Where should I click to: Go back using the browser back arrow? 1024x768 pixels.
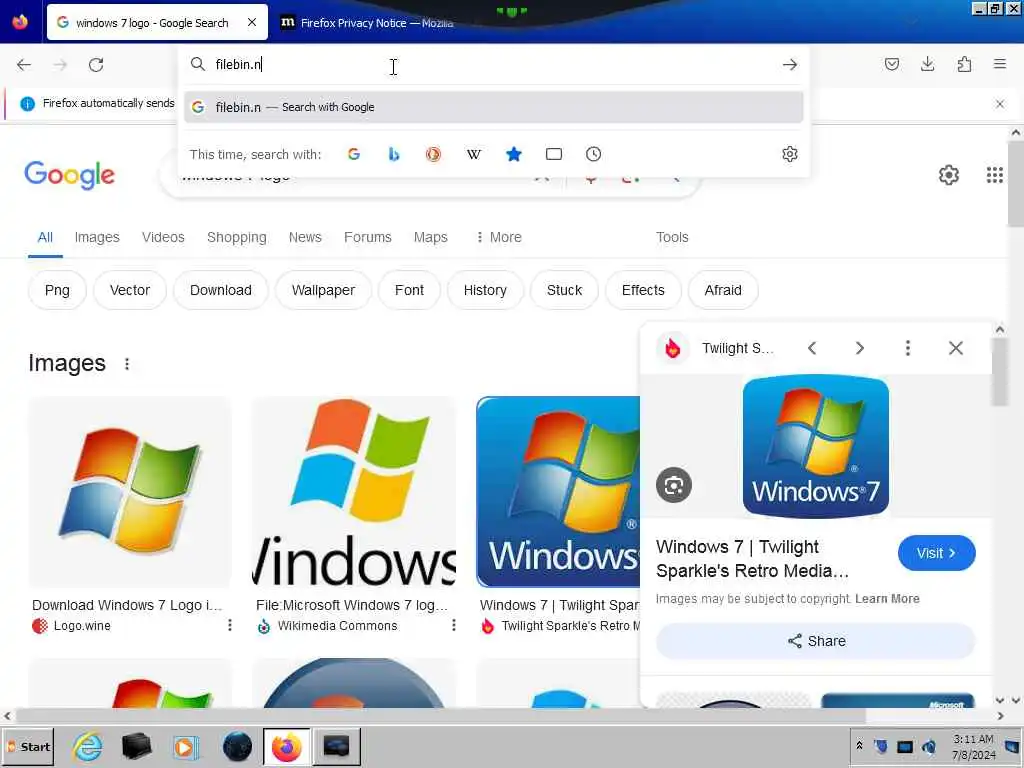click(24, 65)
